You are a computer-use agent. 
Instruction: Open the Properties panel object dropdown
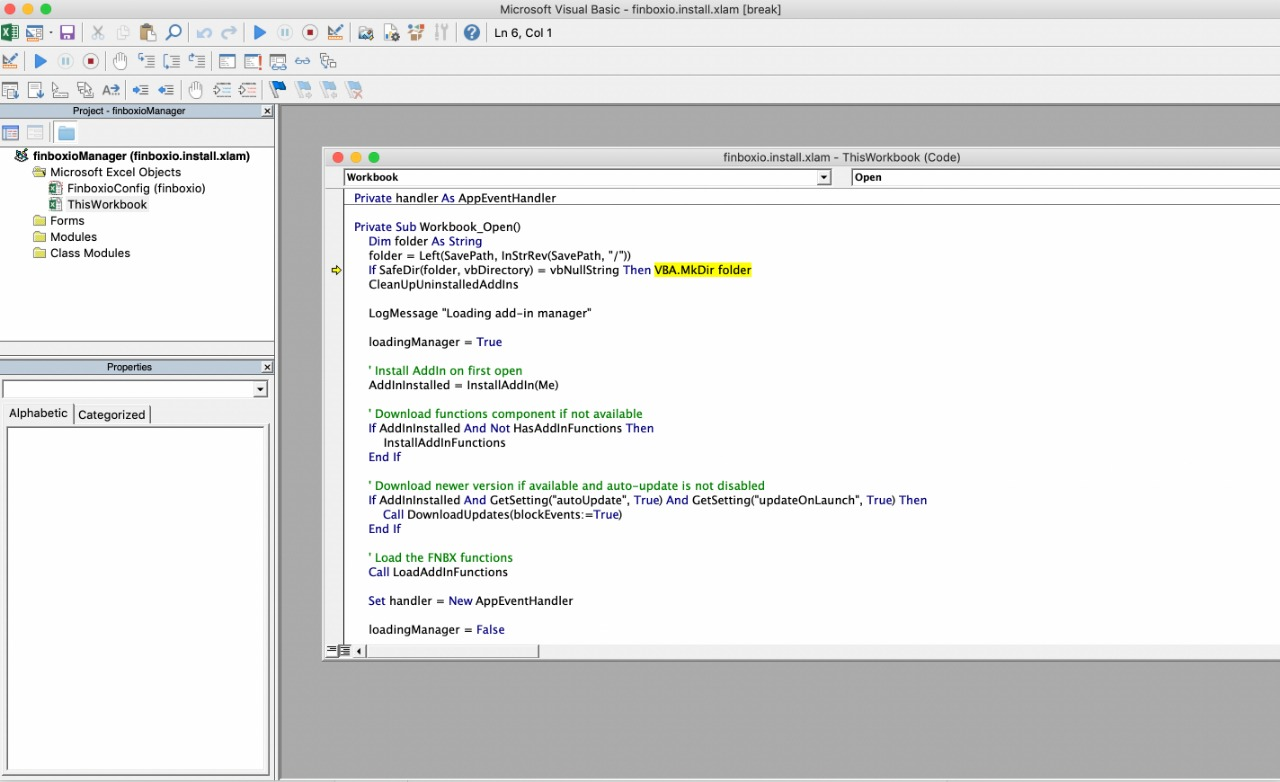point(260,389)
